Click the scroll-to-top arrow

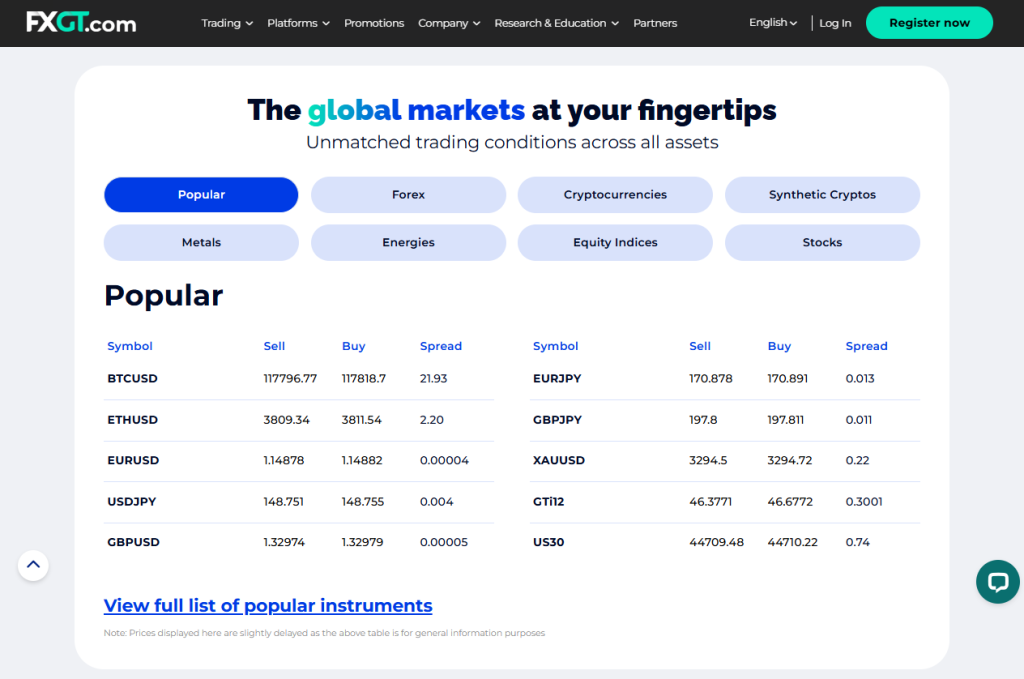click(x=33, y=565)
